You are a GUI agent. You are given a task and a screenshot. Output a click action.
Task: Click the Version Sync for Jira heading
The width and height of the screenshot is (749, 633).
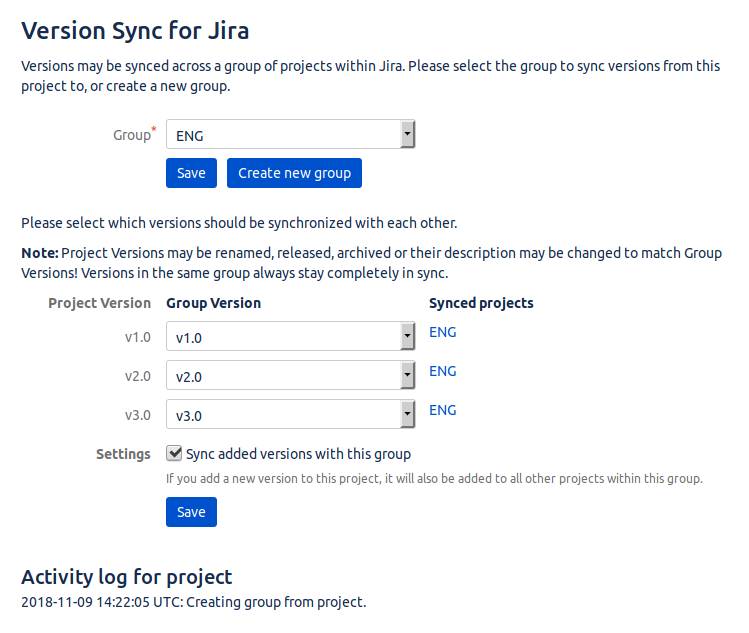click(x=135, y=31)
